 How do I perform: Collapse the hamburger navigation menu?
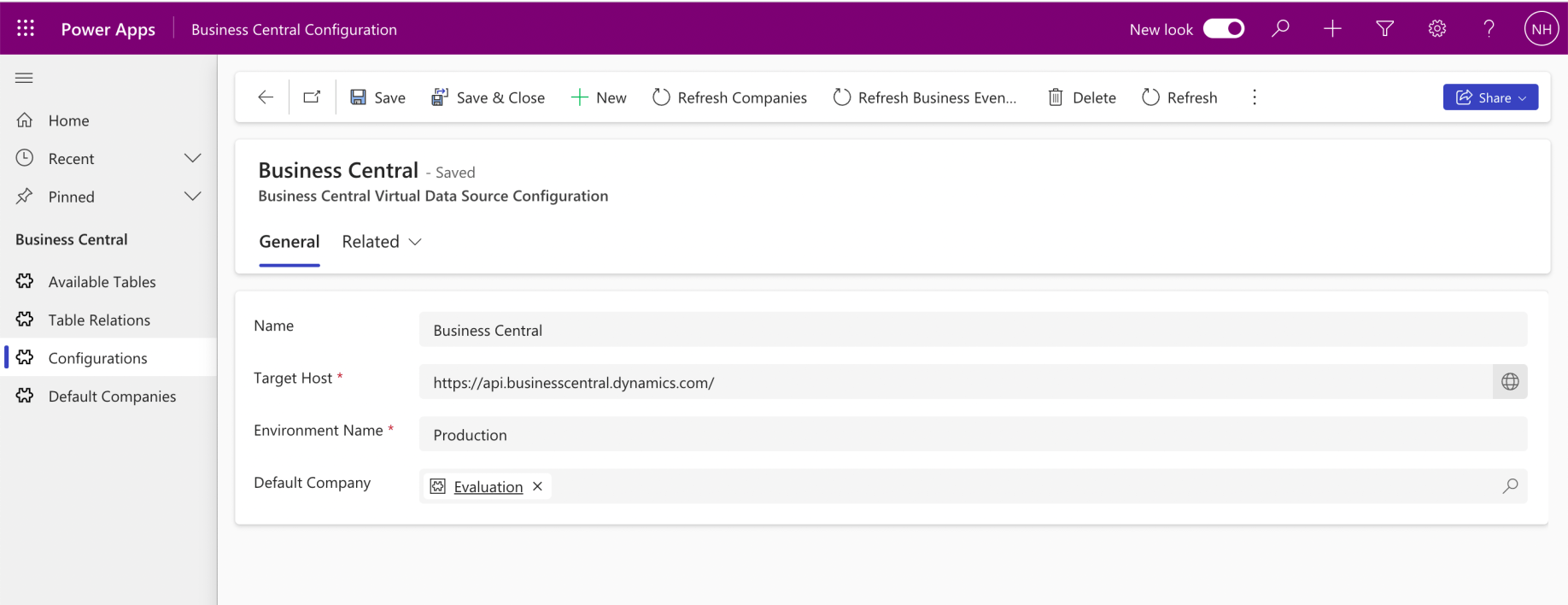click(x=24, y=78)
